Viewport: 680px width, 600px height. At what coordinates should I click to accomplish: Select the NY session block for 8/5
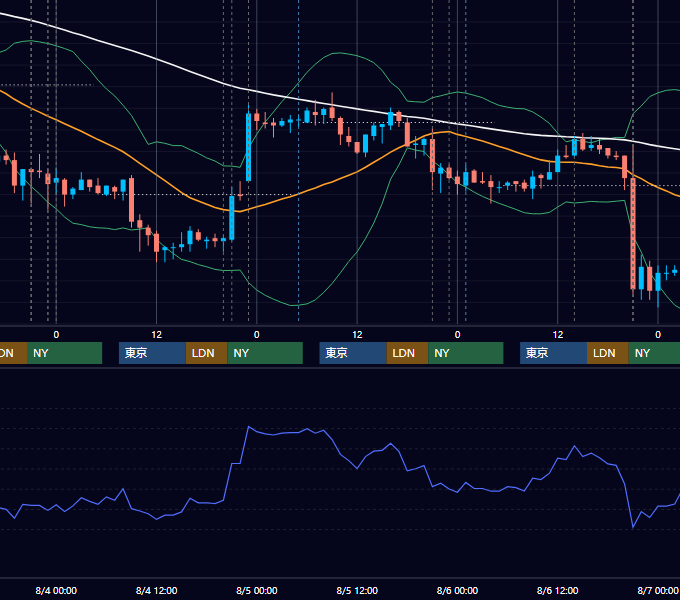(x=466, y=353)
